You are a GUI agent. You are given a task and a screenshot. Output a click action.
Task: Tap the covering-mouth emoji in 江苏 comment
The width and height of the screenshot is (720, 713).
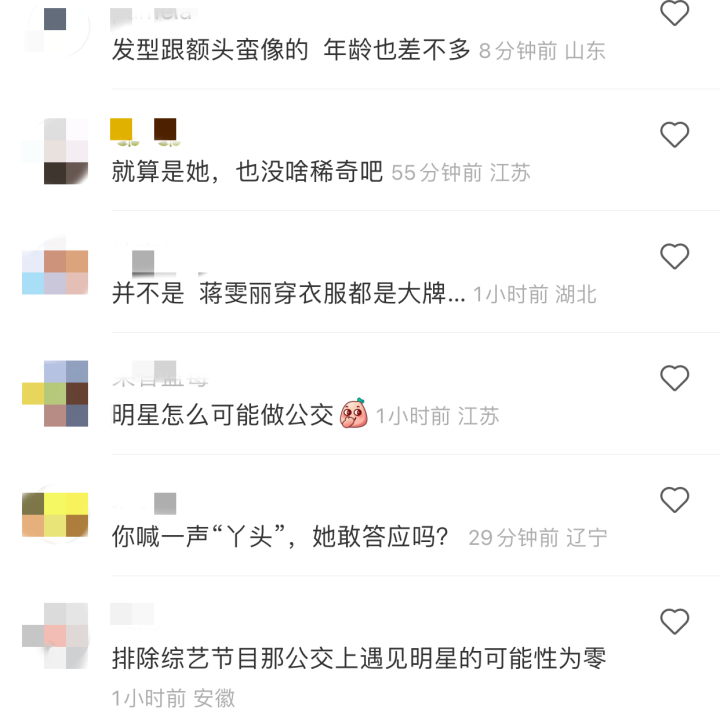(354, 413)
